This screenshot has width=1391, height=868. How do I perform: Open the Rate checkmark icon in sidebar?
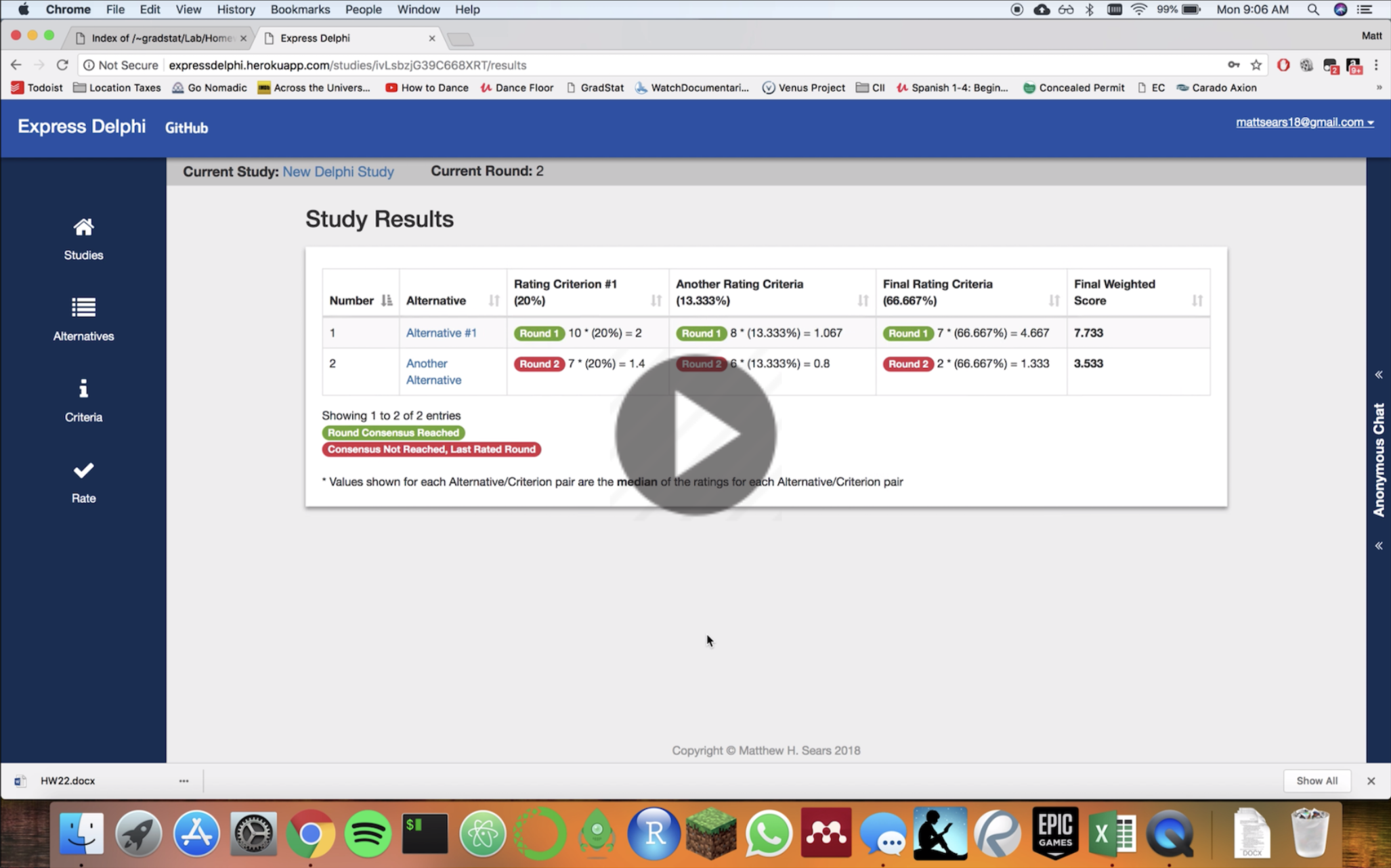click(83, 471)
